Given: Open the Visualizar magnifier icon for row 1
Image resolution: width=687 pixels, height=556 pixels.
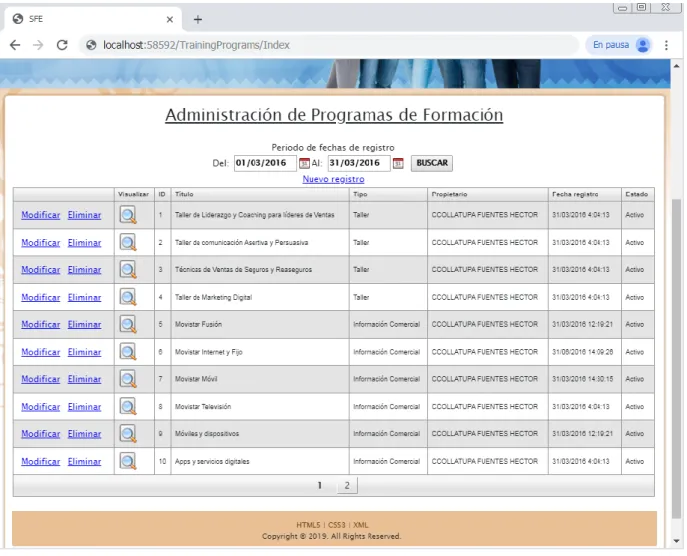Looking at the screenshot, I should 128,215.
